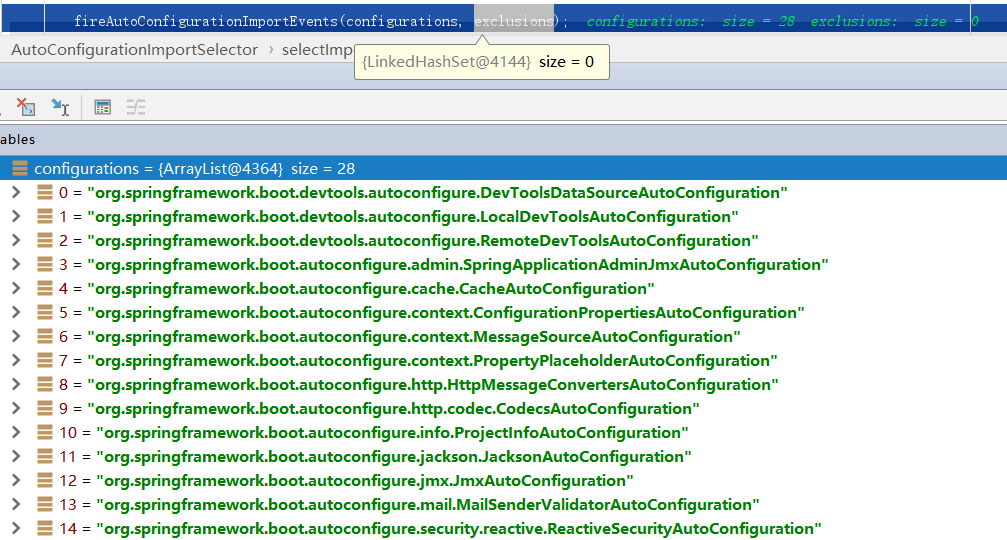Click the element icon of entry 6
1007x540 pixels.
click(45, 336)
